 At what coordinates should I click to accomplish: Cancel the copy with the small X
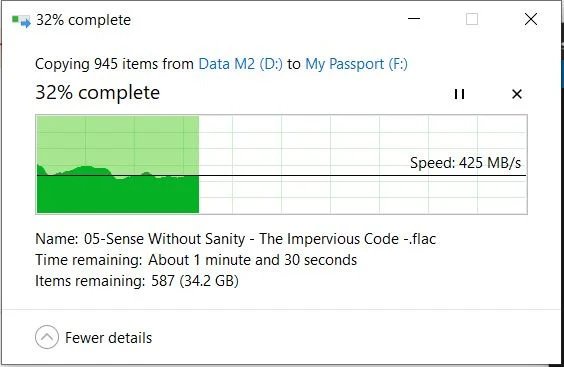(x=517, y=94)
